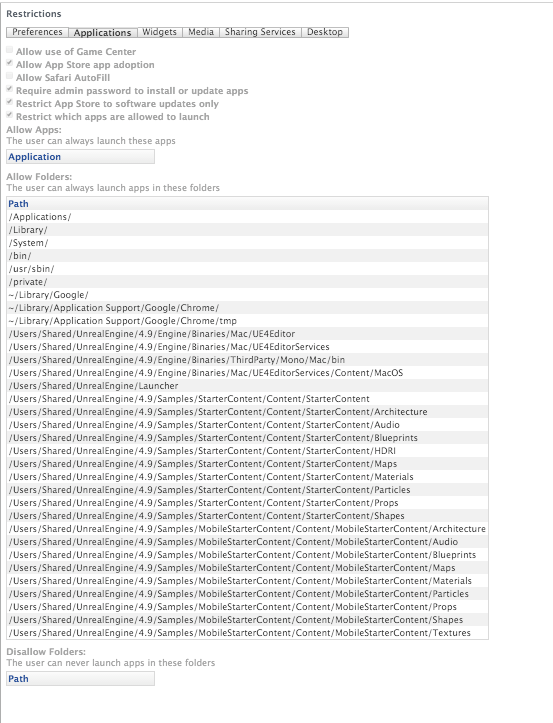Toggle Restrict which apps are allowed to launch
This screenshot has width=553, height=723.
10,114
